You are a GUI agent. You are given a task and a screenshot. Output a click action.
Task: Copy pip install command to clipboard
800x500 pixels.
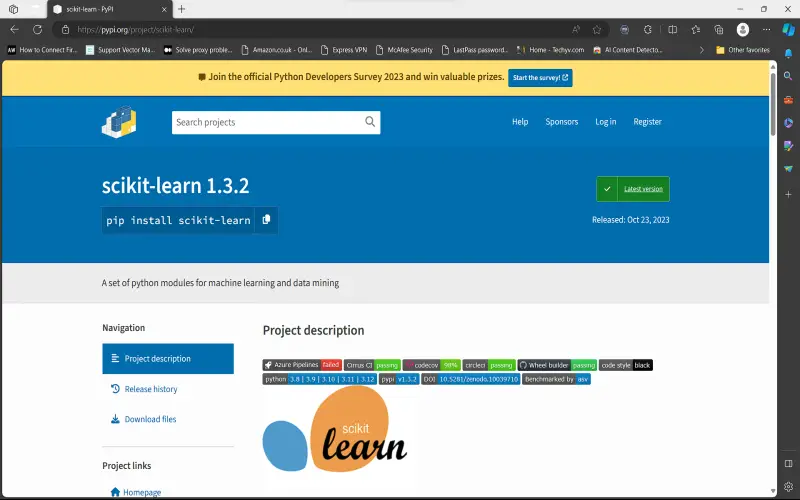coord(266,220)
